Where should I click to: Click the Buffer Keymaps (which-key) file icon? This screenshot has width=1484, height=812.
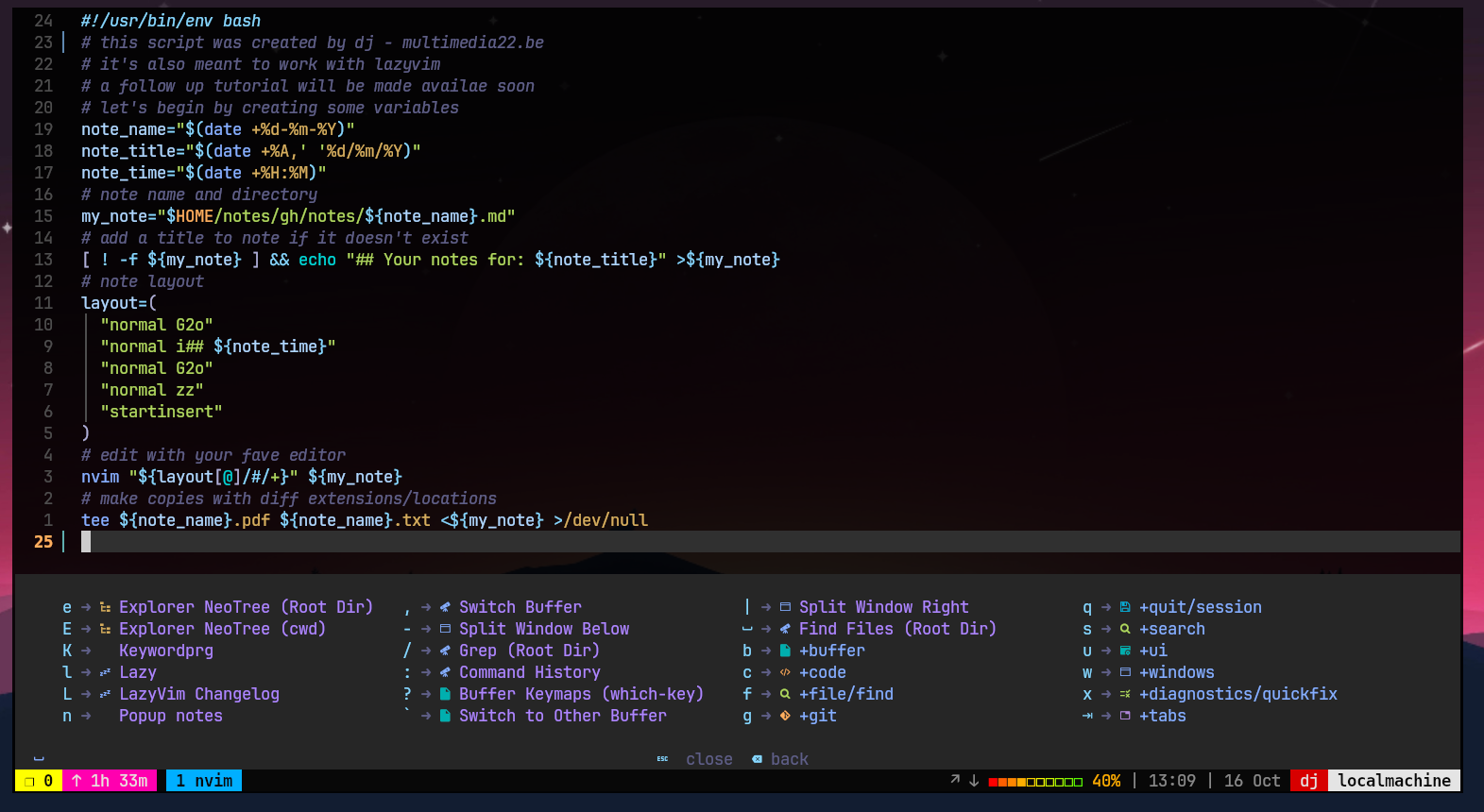point(445,694)
